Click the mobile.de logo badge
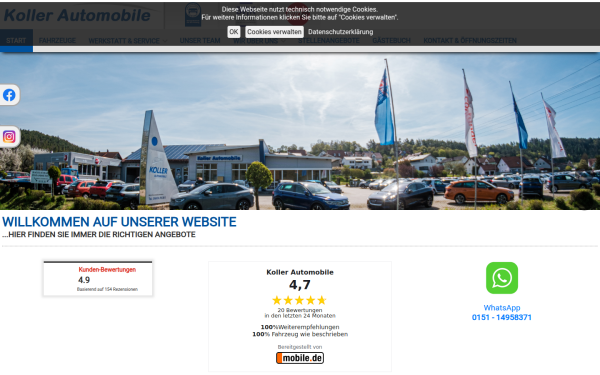 click(x=300, y=358)
